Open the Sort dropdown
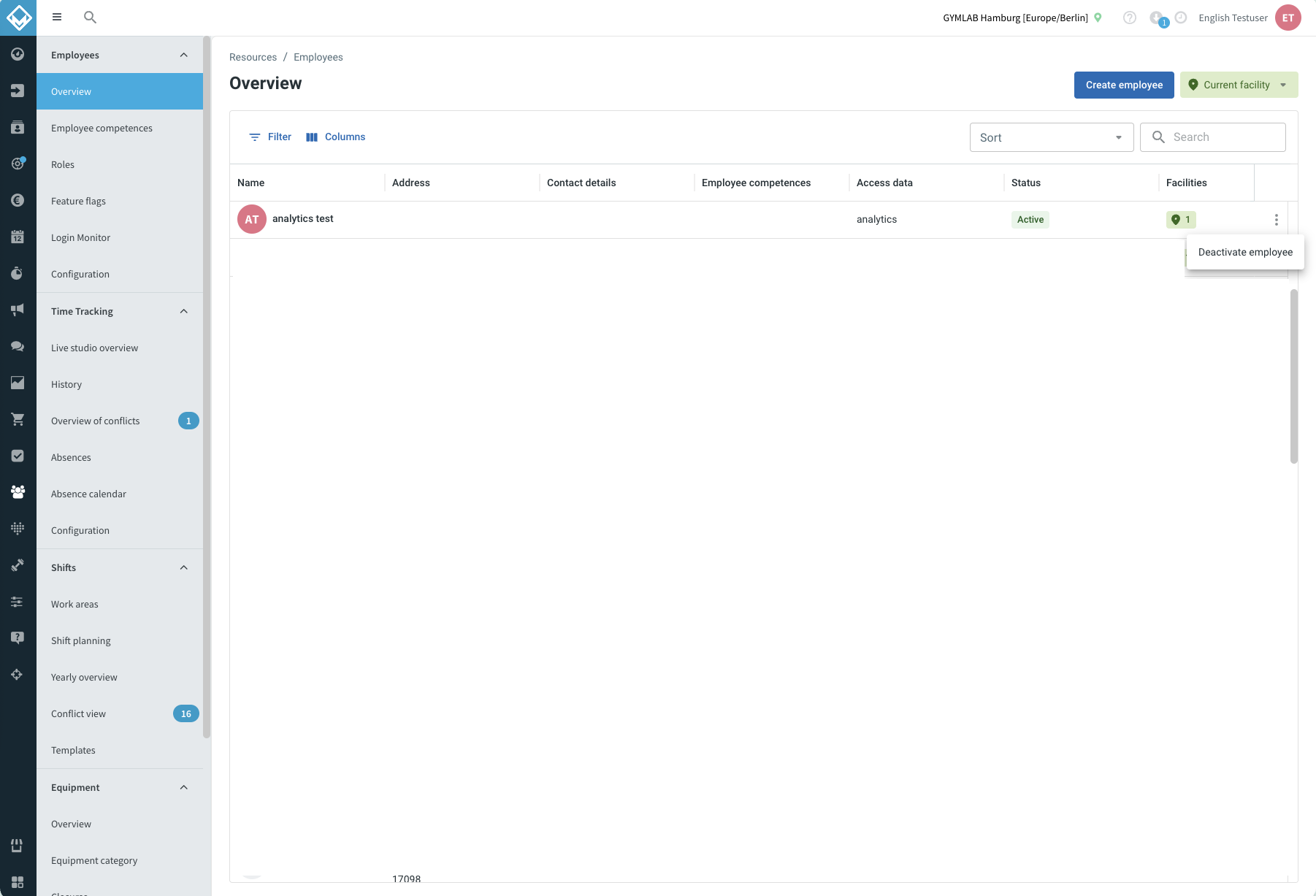Screen dimensions: 1316x896 pos(1052,137)
